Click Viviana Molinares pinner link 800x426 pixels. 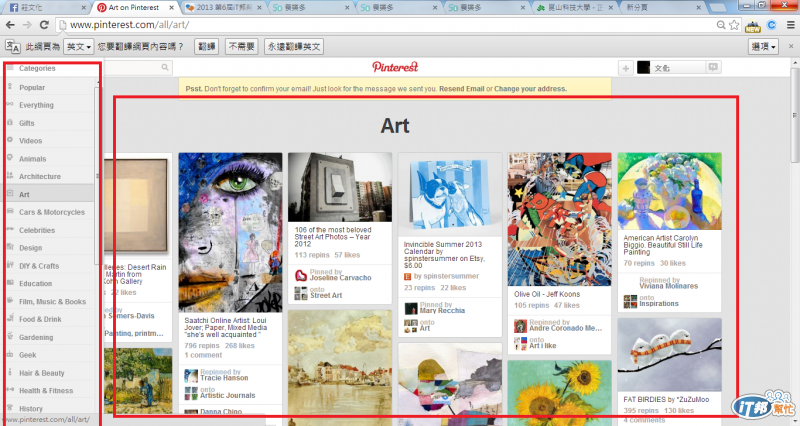pyautogui.click(x=668, y=286)
